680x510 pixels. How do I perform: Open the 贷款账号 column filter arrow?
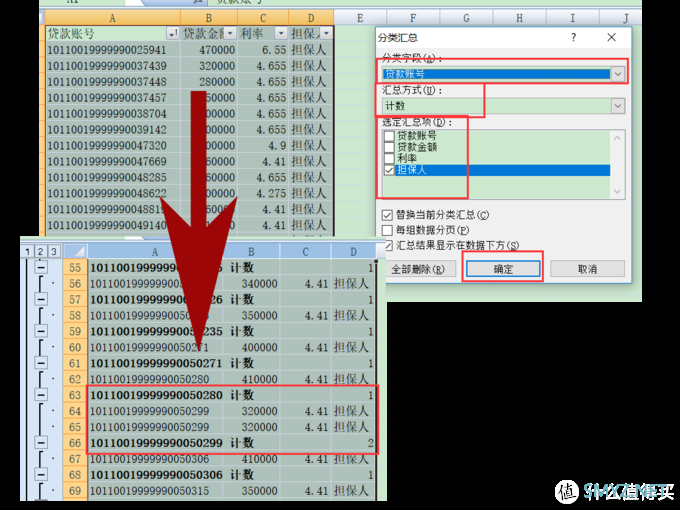coord(173,33)
